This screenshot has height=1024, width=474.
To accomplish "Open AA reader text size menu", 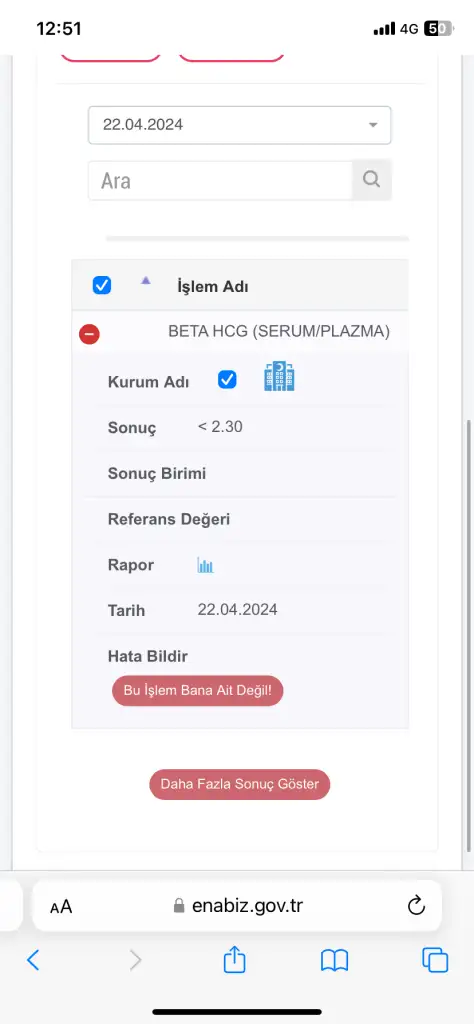I will (x=61, y=906).
